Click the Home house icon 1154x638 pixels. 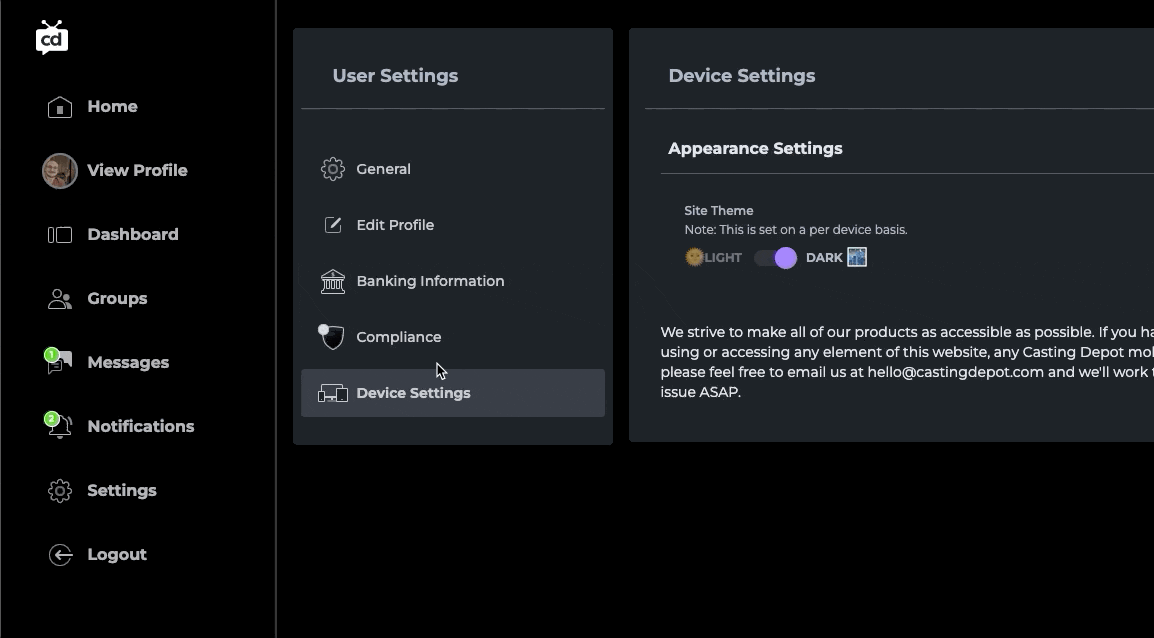60,107
